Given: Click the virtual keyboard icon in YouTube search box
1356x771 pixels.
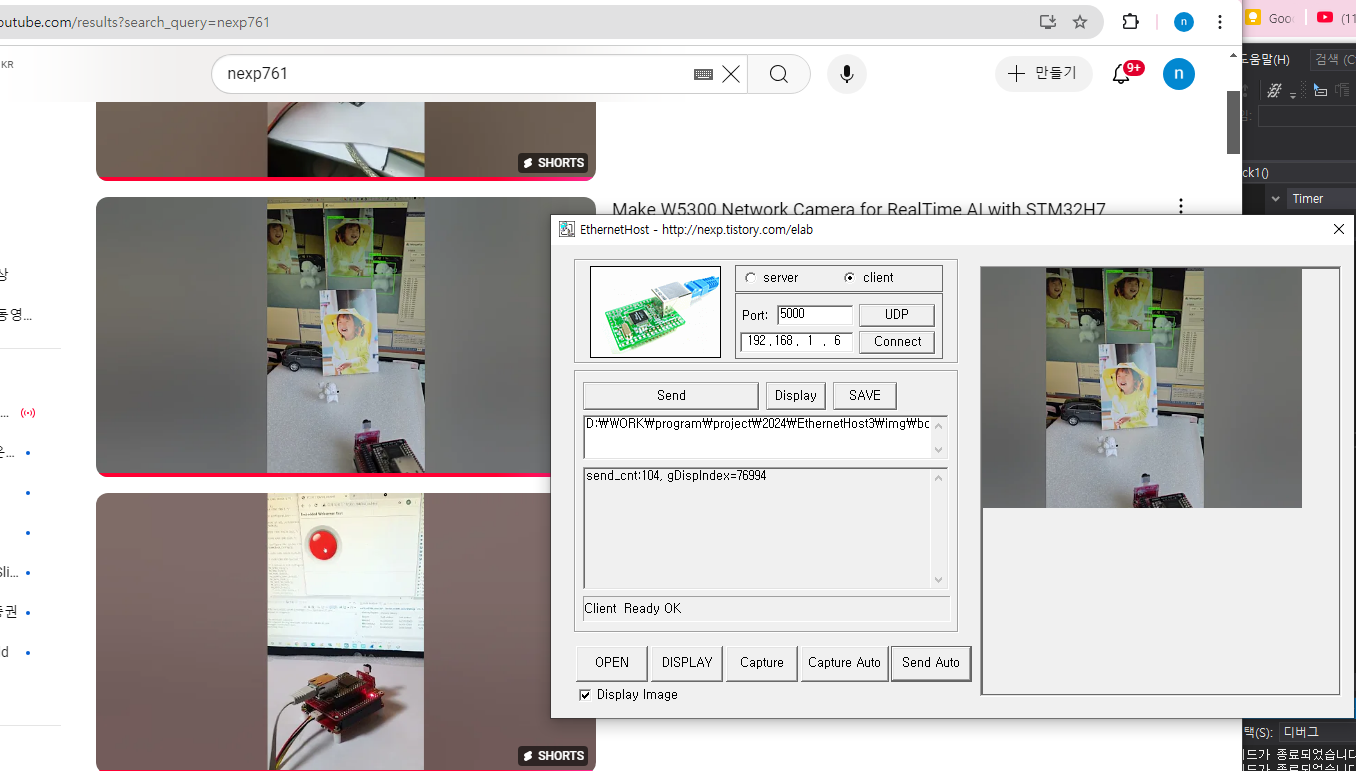Looking at the screenshot, I should (x=703, y=74).
